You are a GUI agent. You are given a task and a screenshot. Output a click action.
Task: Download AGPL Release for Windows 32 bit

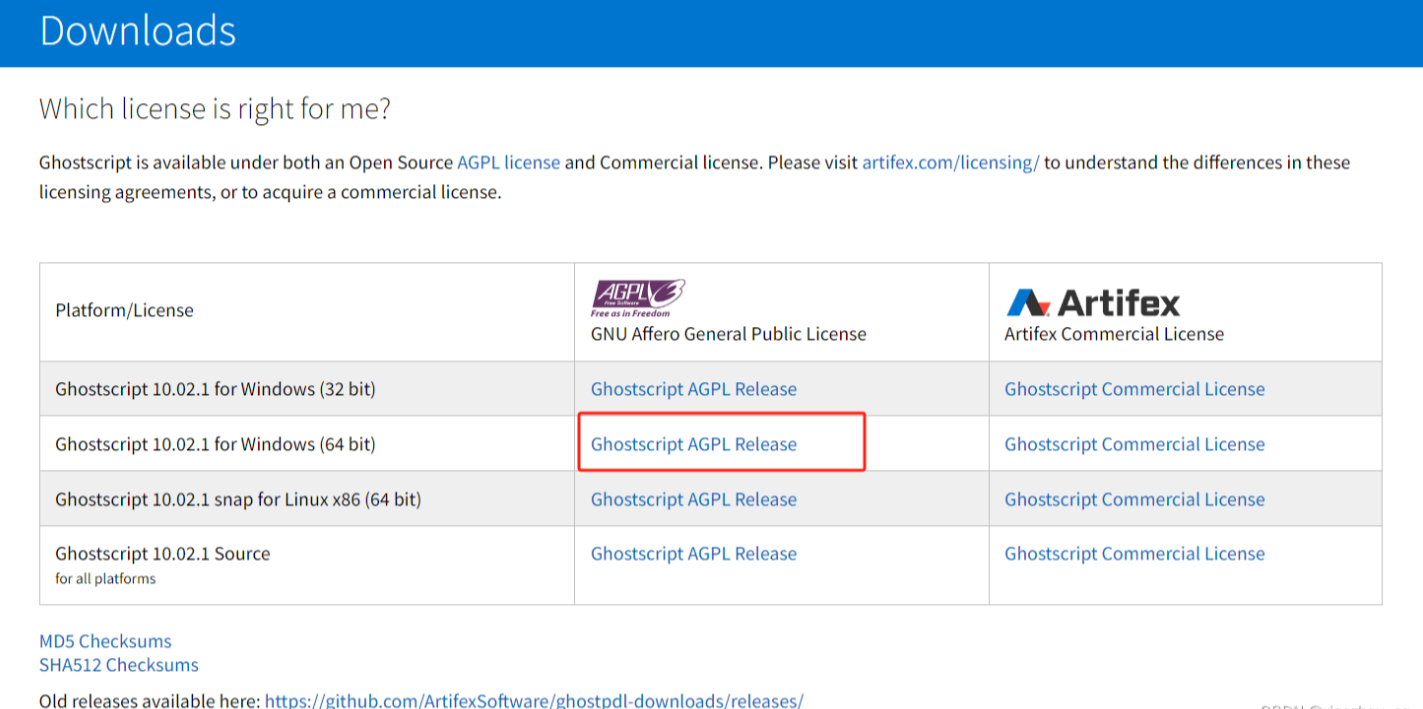pos(693,389)
